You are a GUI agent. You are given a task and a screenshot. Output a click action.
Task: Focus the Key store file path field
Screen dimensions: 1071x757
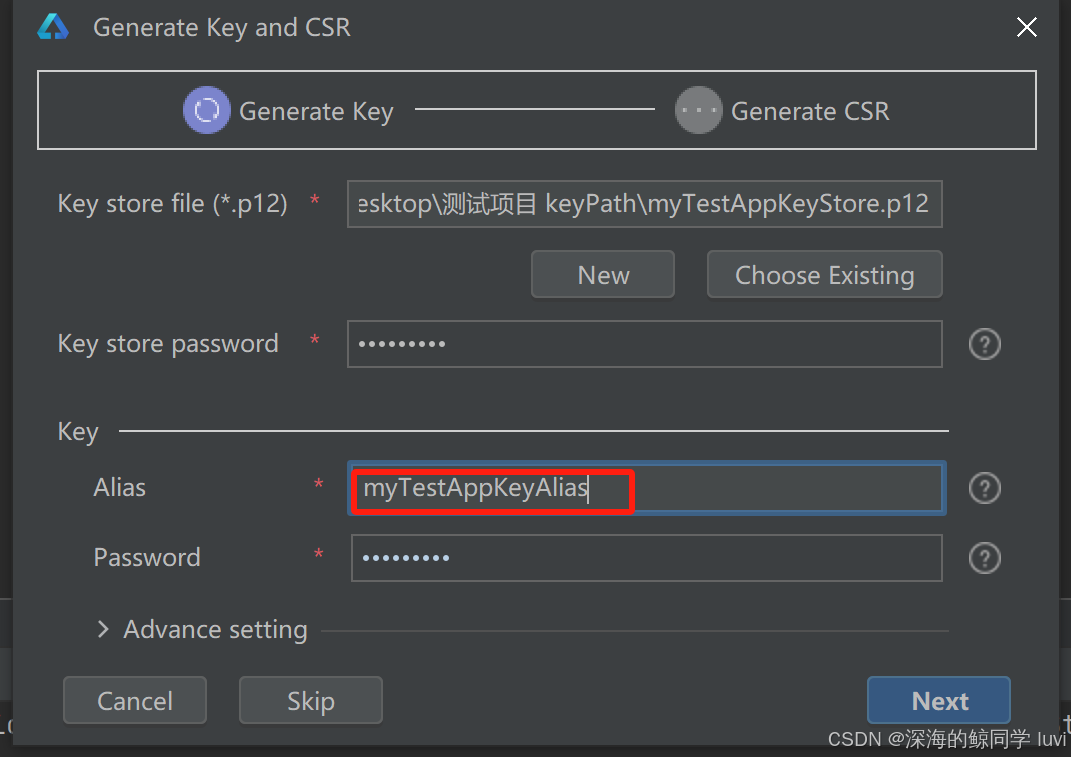click(645, 204)
